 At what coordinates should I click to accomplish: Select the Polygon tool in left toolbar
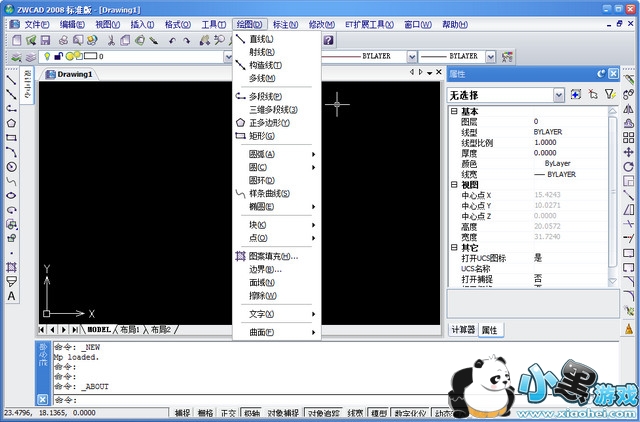coord(11,123)
